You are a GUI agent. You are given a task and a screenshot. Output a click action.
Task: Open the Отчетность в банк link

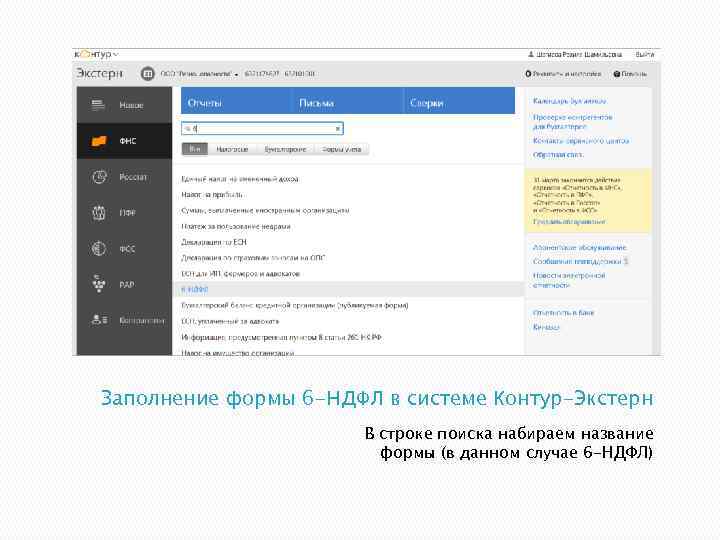[563, 313]
